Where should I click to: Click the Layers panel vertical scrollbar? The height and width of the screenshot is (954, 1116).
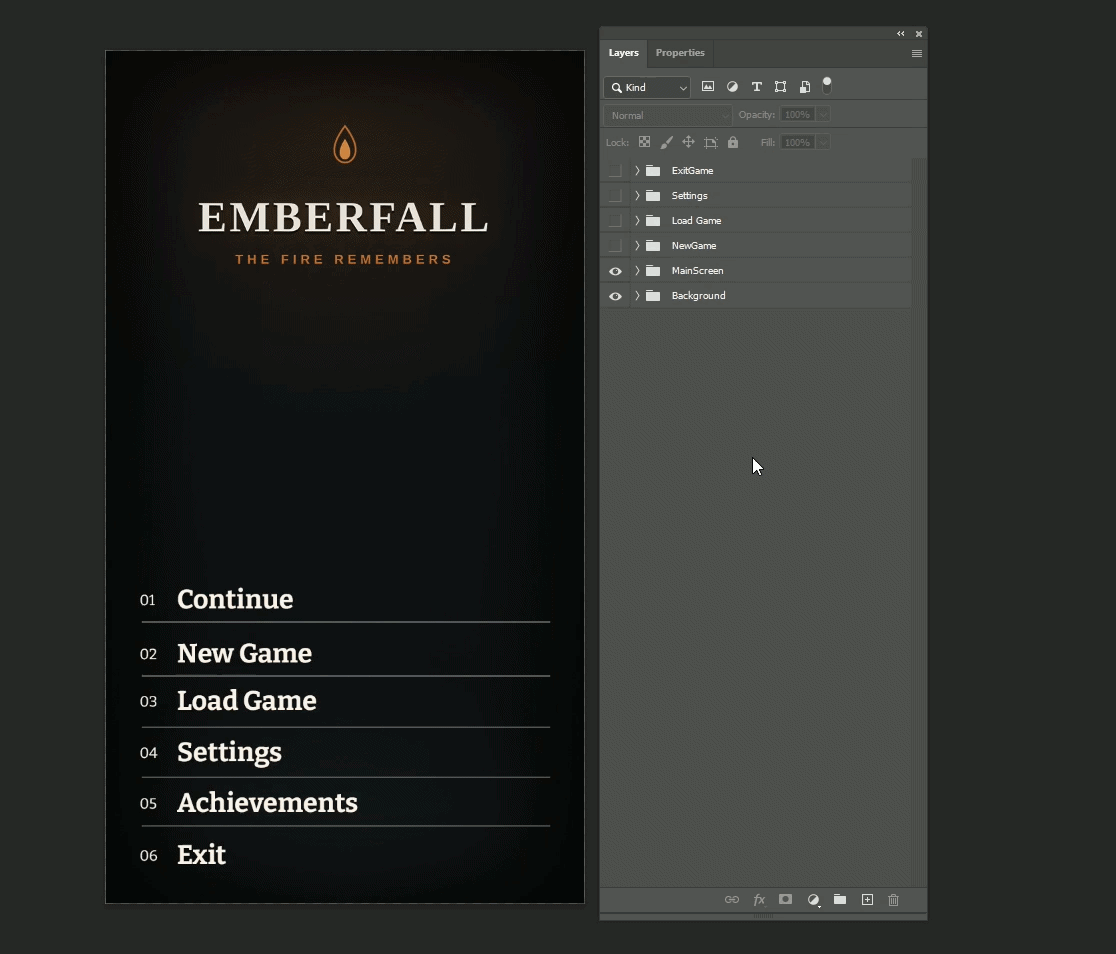pyautogui.click(x=919, y=523)
